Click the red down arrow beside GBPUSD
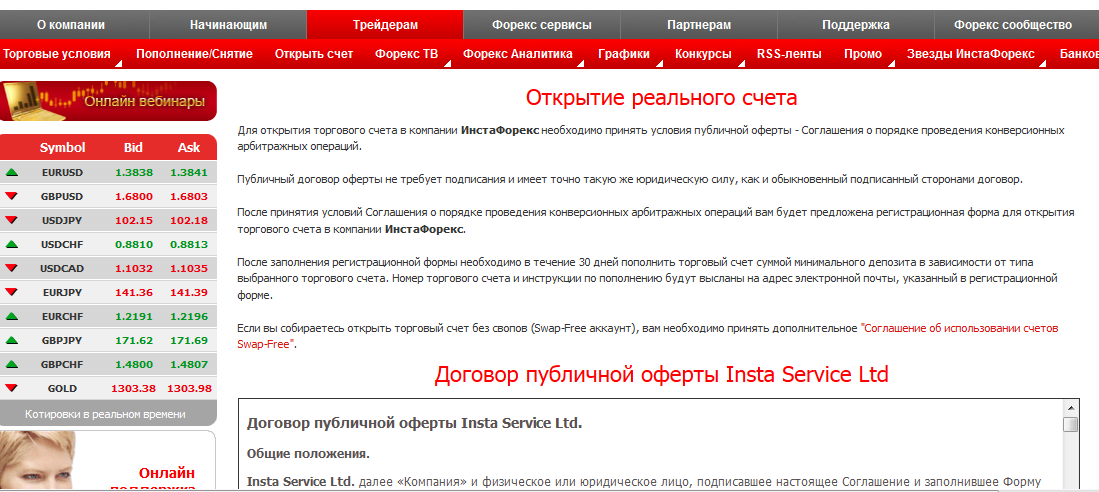This screenshot has height=492, width=1099. (x=11, y=196)
